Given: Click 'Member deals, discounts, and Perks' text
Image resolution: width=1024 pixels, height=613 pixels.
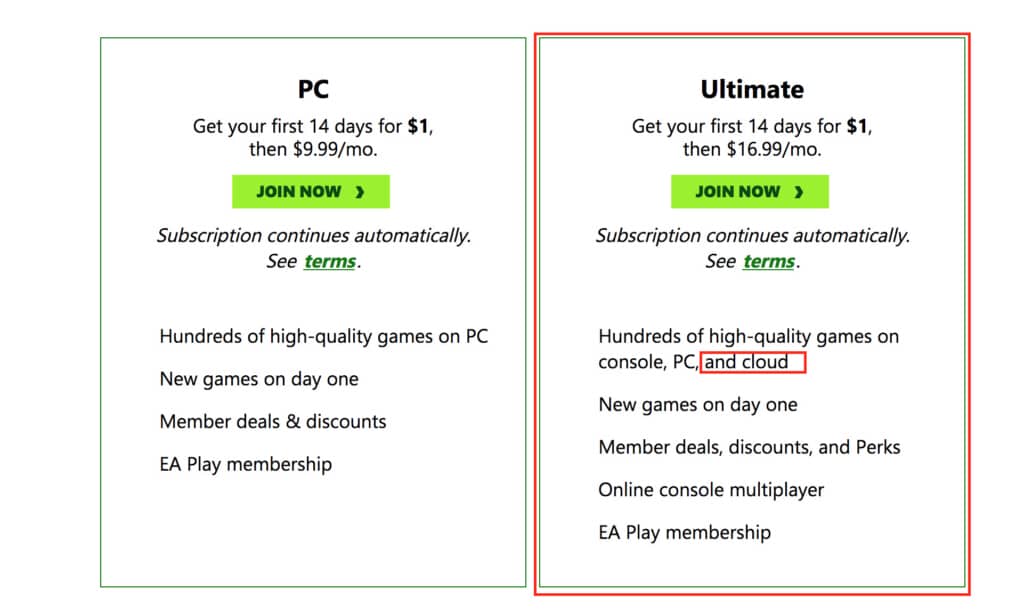Looking at the screenshot, I should (x=749, y=447).
